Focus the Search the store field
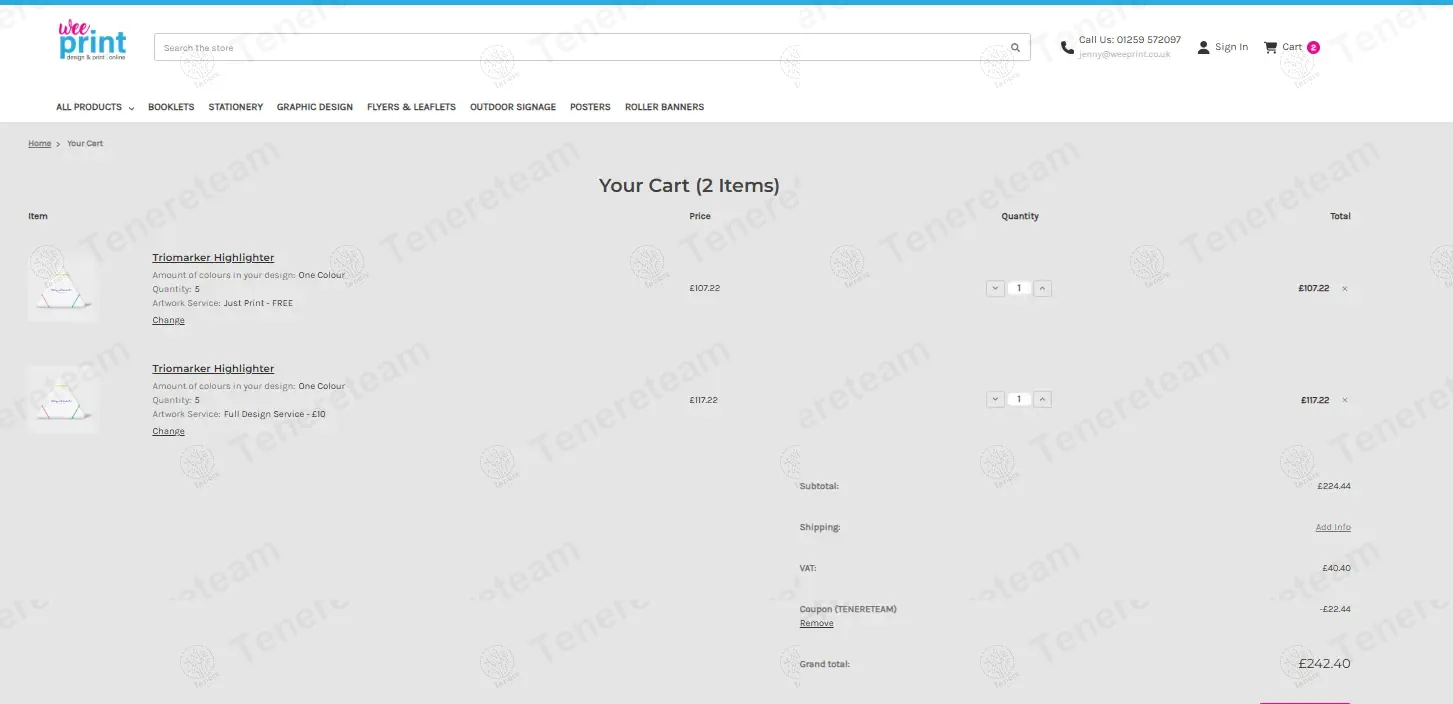This screenshot has width=1453, height=704. (592, 47)
